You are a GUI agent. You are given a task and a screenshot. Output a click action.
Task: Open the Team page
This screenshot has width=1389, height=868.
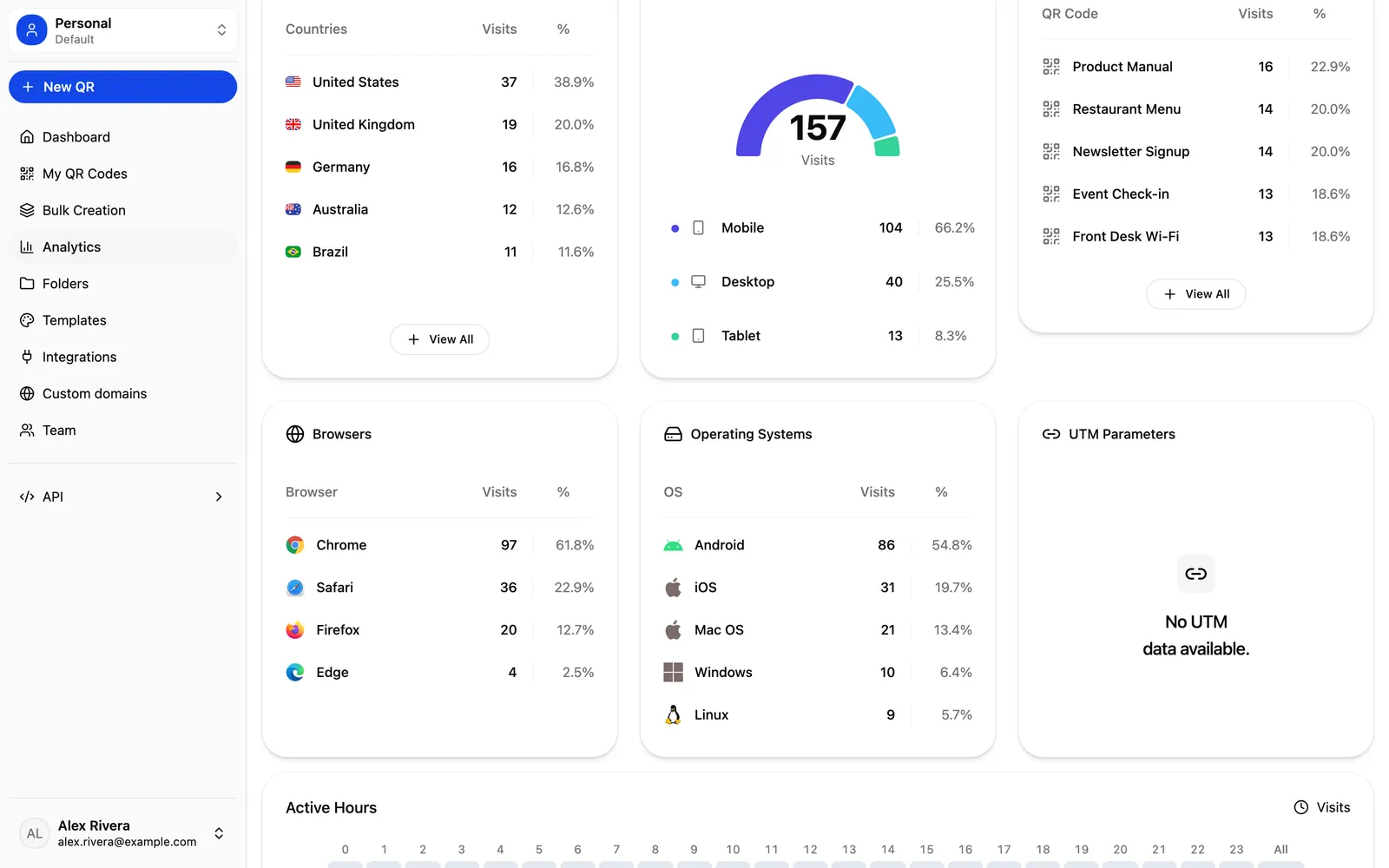pyautogui.click(x=122, y=431)
